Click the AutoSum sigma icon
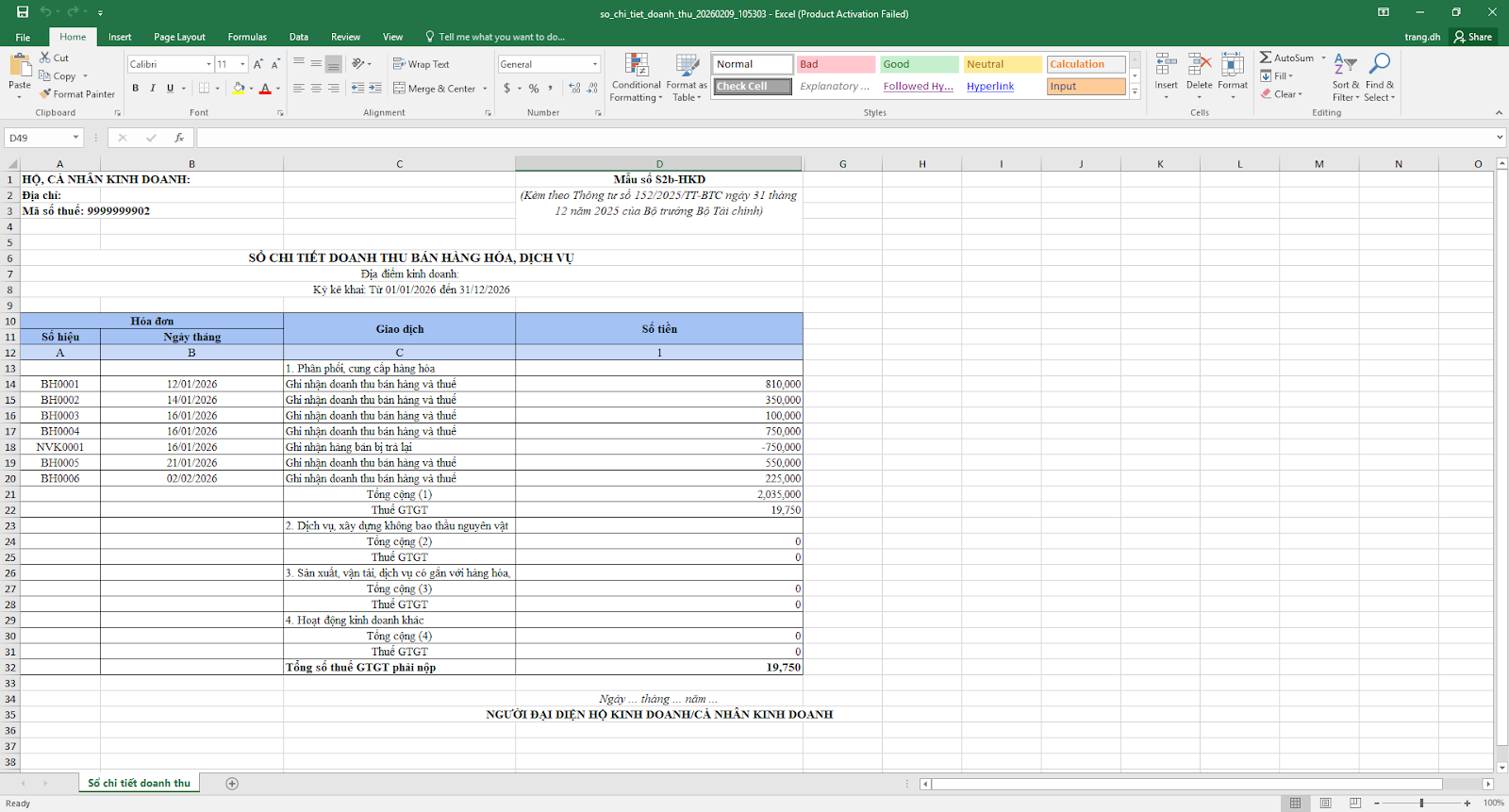 pos(1266,58)
